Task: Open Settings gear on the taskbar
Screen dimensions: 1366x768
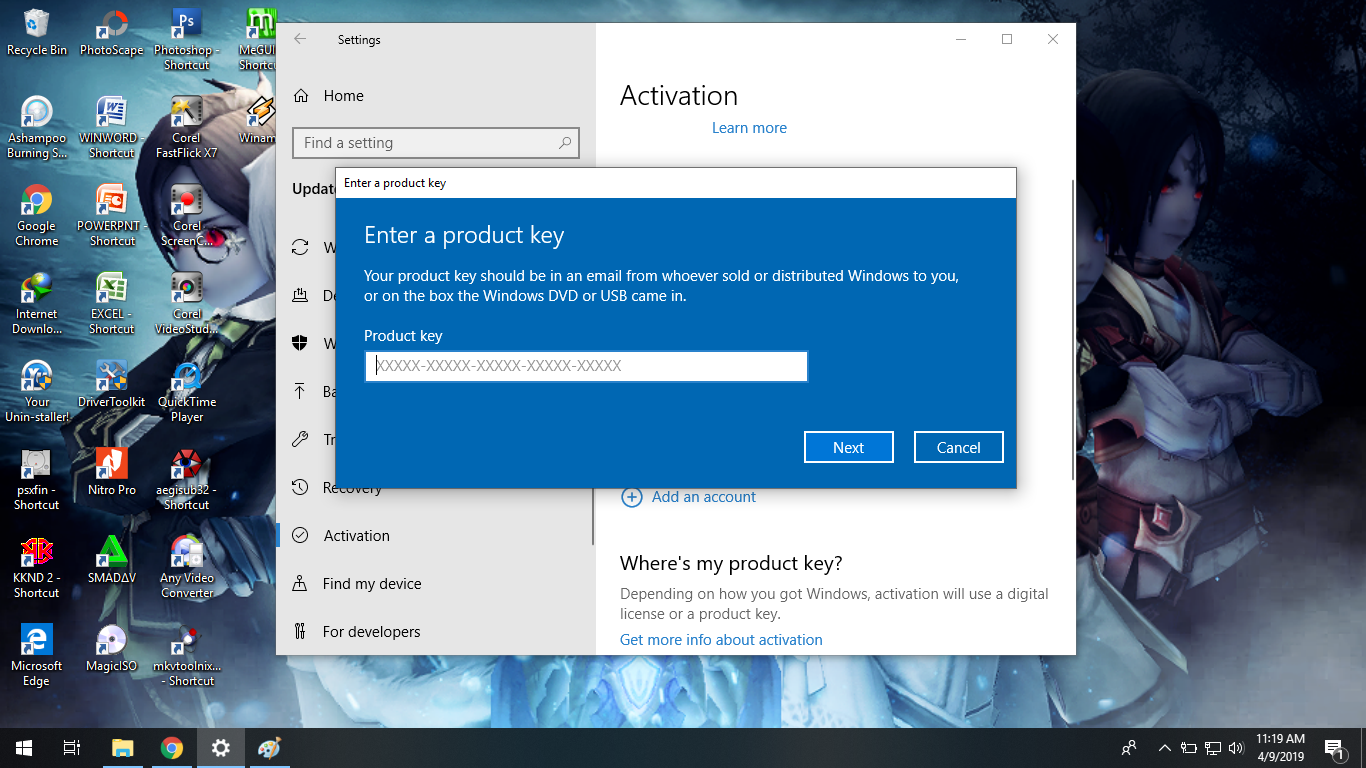Action: 220,747
